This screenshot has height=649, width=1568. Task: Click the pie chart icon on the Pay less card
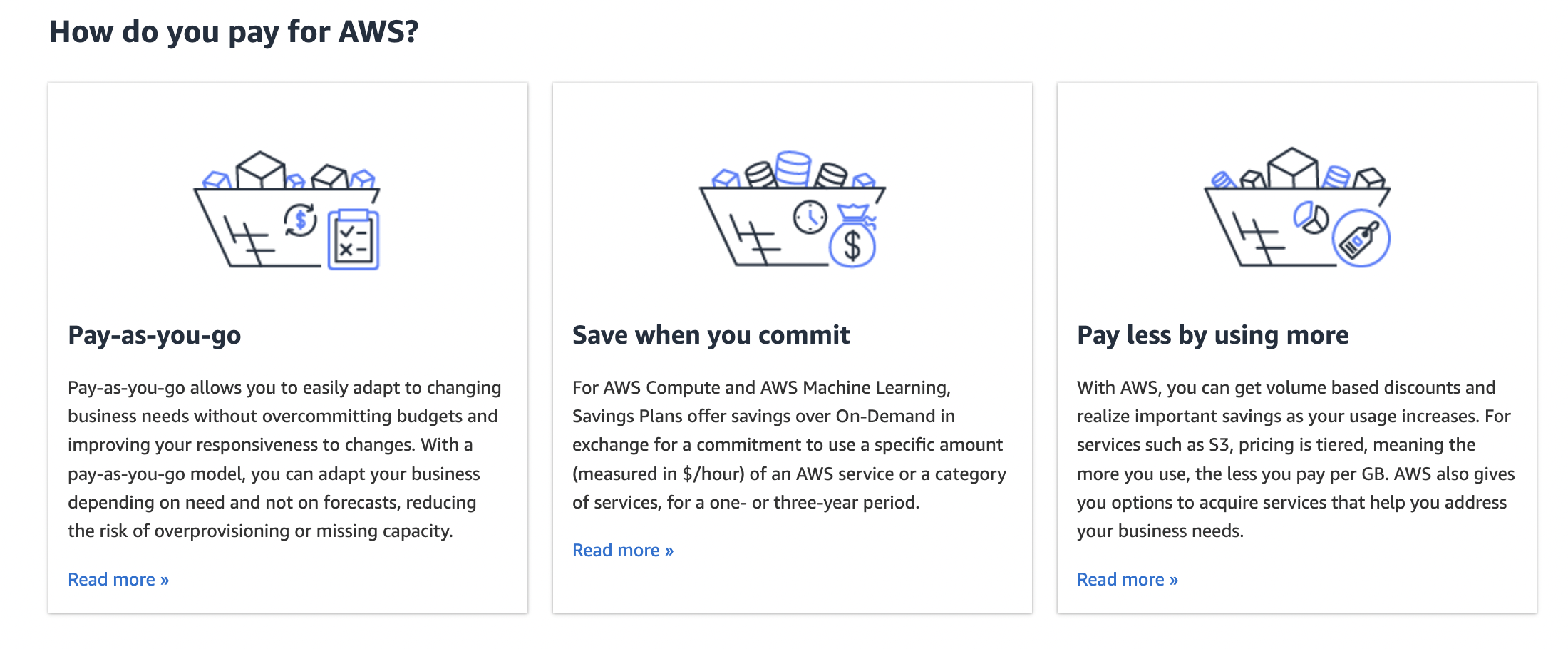tap(1311, 218)
